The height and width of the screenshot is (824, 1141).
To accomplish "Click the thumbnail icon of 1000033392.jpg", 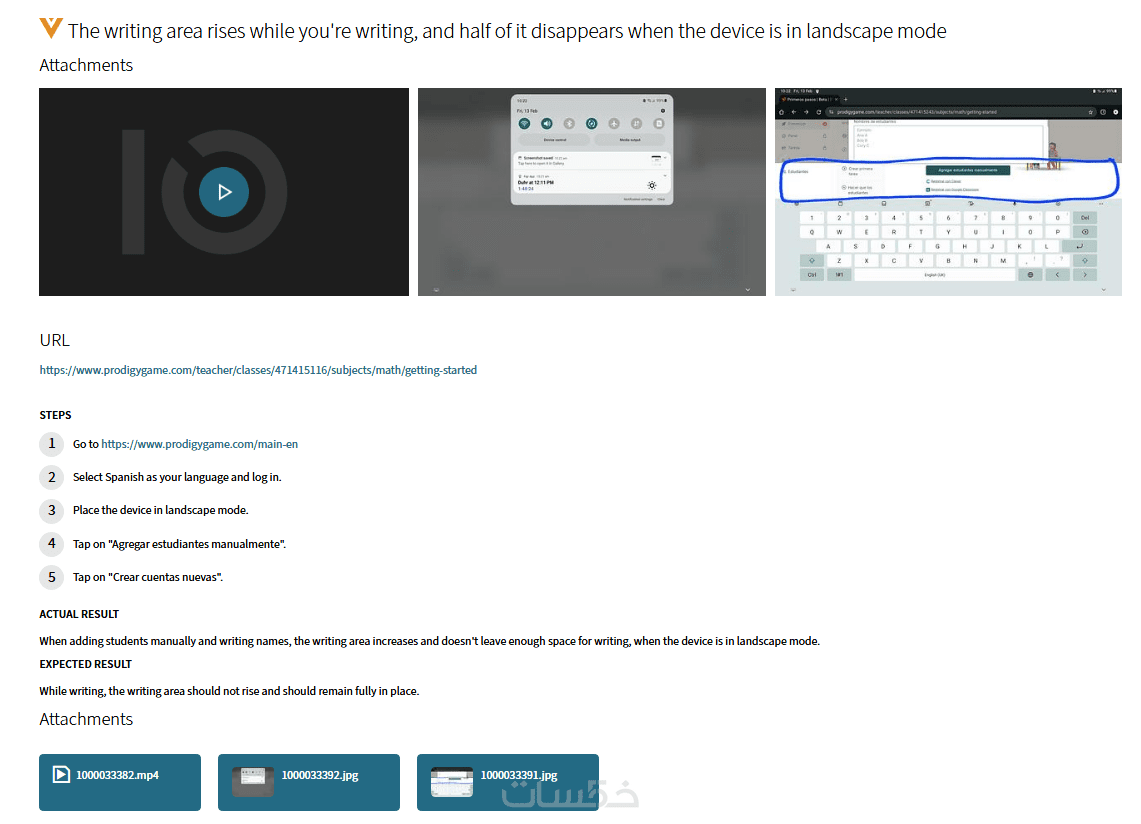I will click(253, 782).
